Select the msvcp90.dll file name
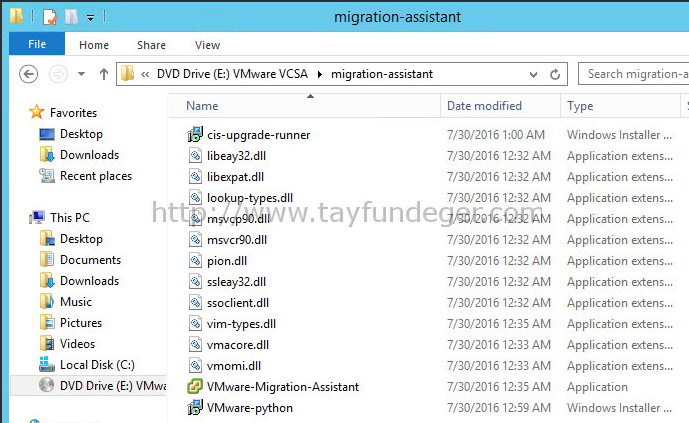Image resolution: width=689 pixels, height=423 pixels. pyautogui.click(x=238, y=219)
